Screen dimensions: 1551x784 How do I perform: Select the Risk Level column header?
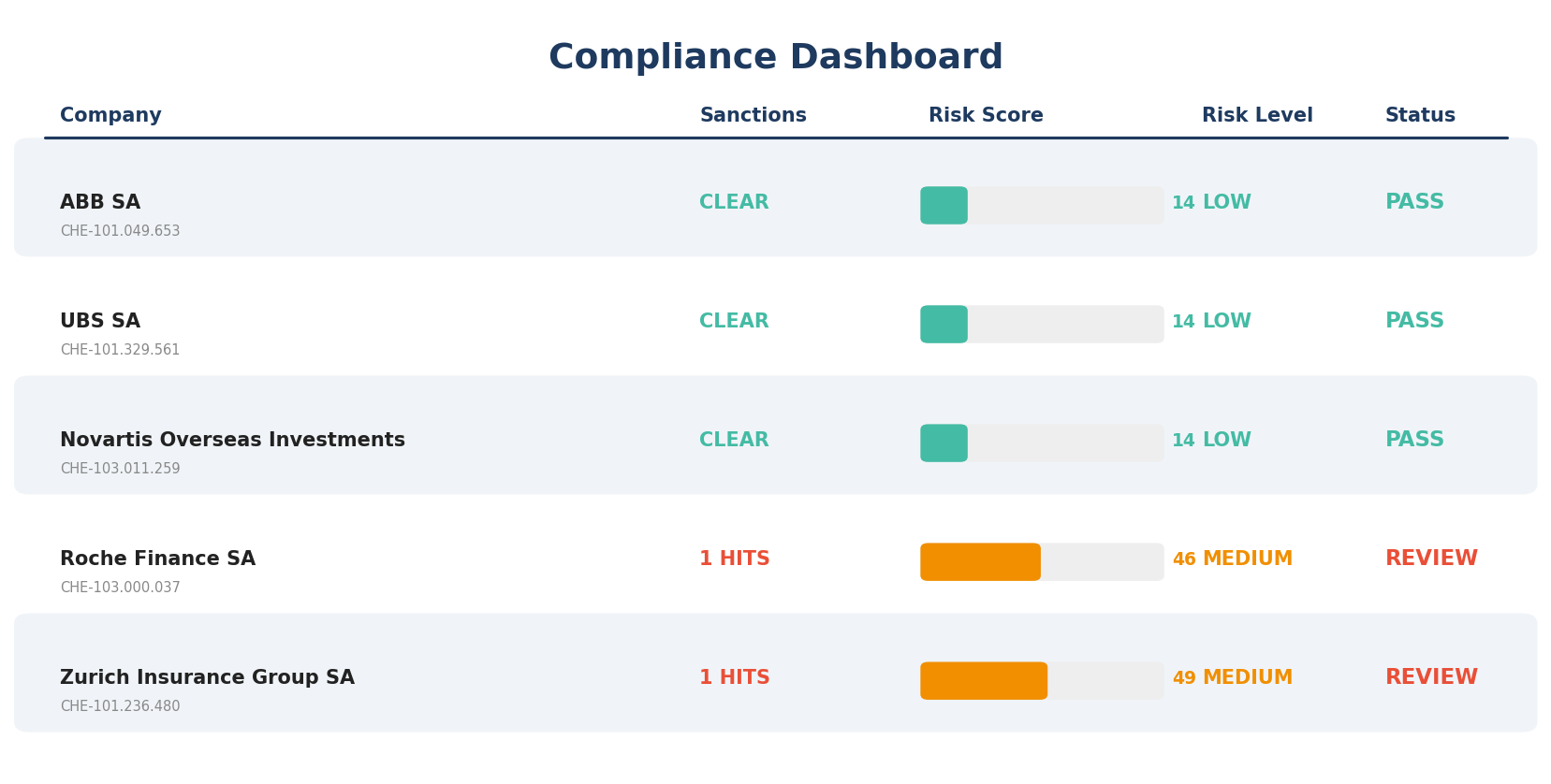point(1257,116)
